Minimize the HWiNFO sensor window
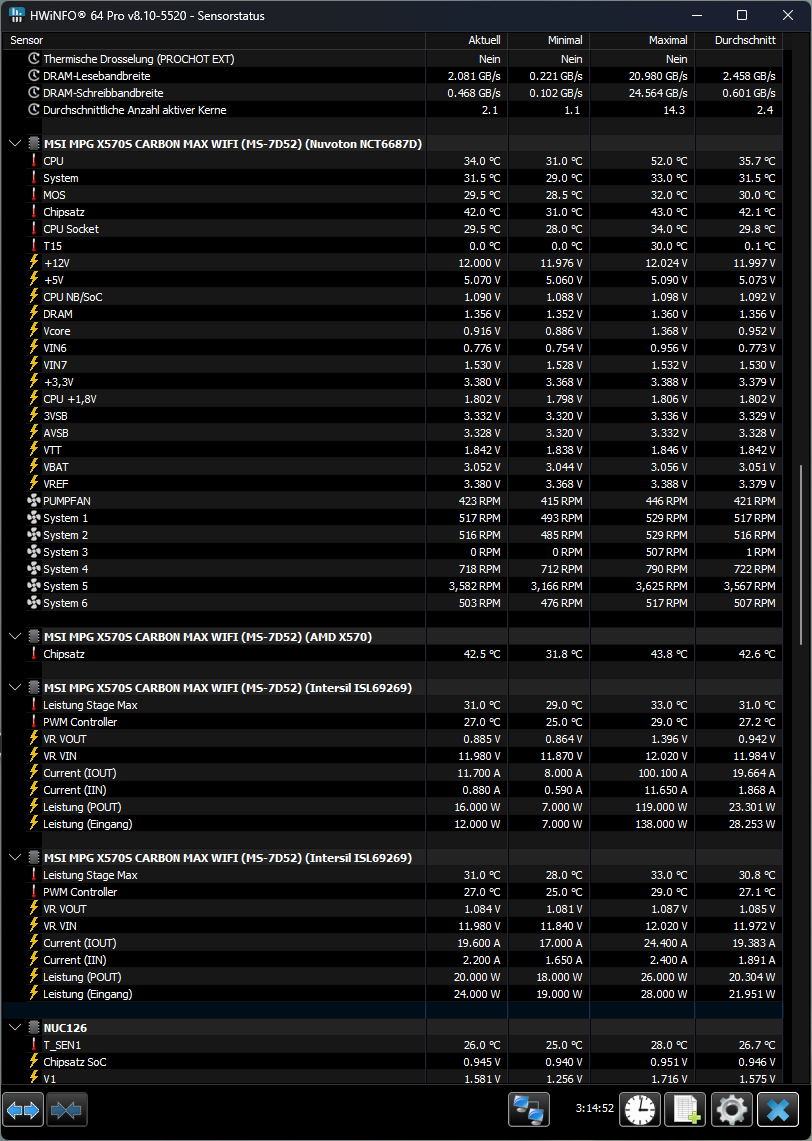 (x=697, y=15)
